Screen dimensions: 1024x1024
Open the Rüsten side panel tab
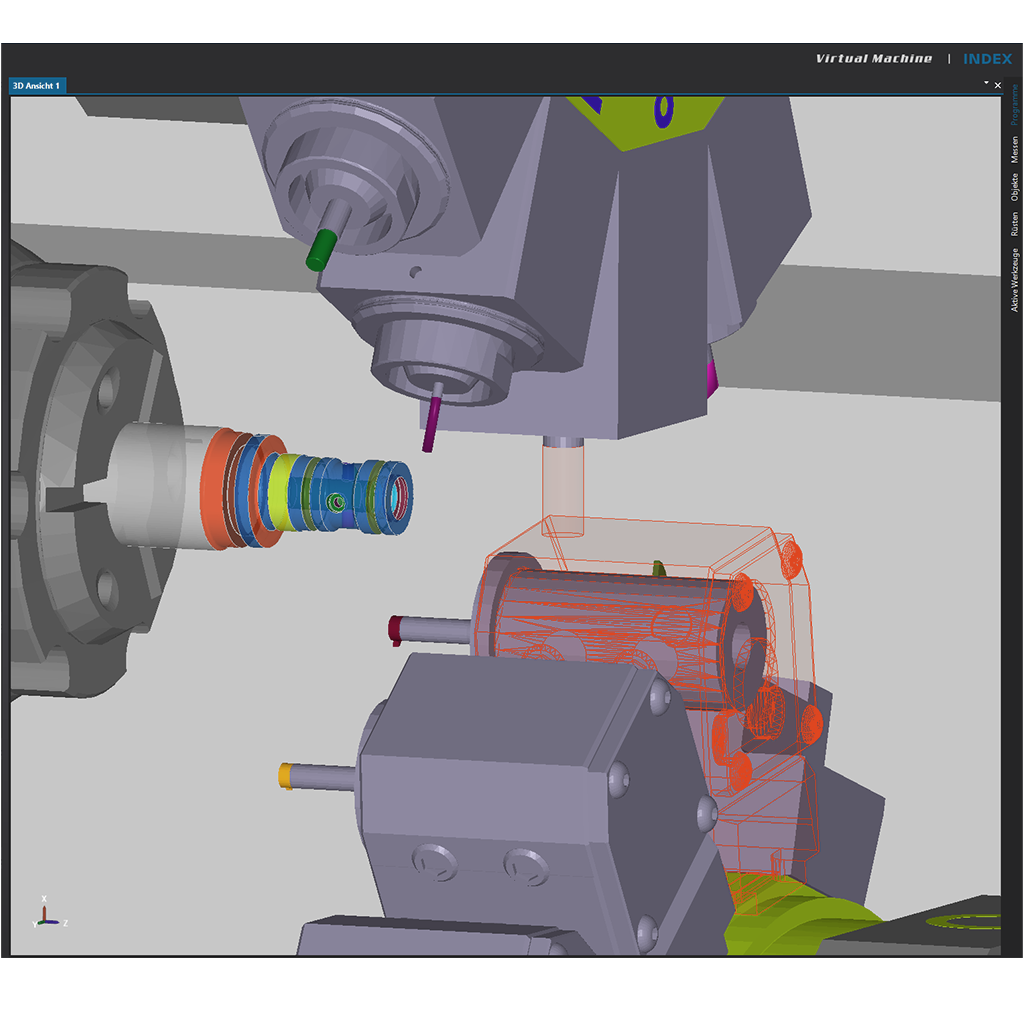point(1014,224)
